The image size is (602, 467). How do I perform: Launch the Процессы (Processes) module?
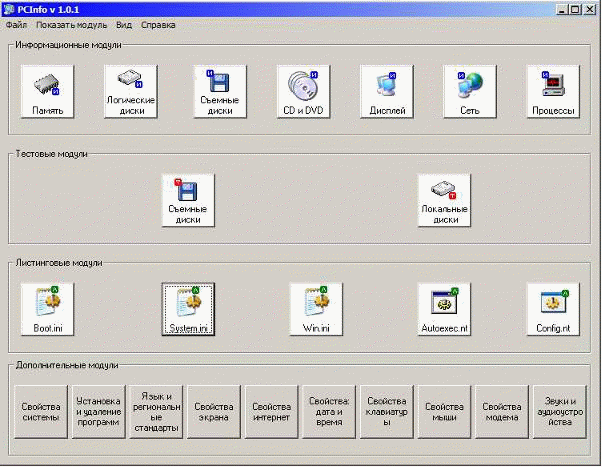coord(553,92)
